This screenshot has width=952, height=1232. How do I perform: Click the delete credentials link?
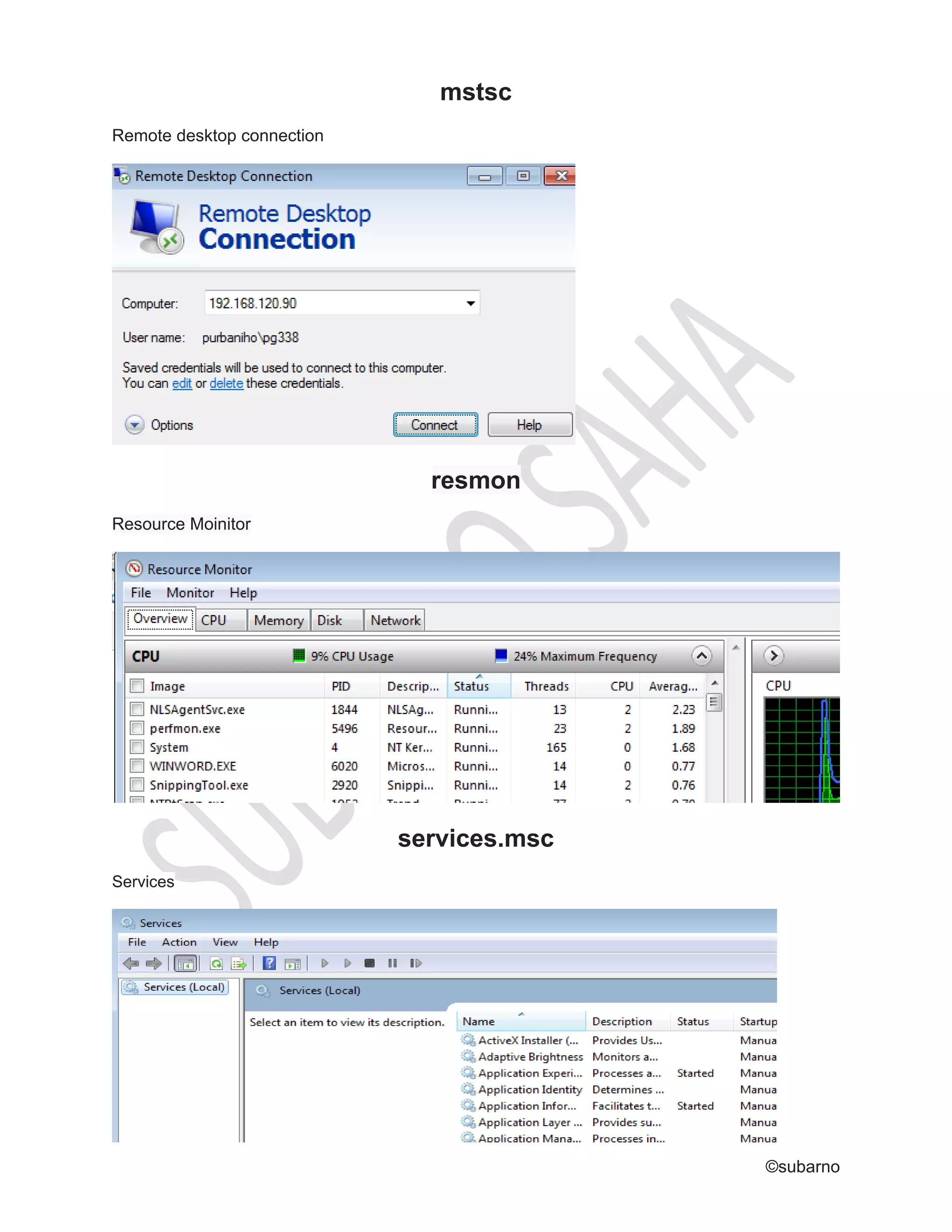pyautogui.click(x=226, y=384)
